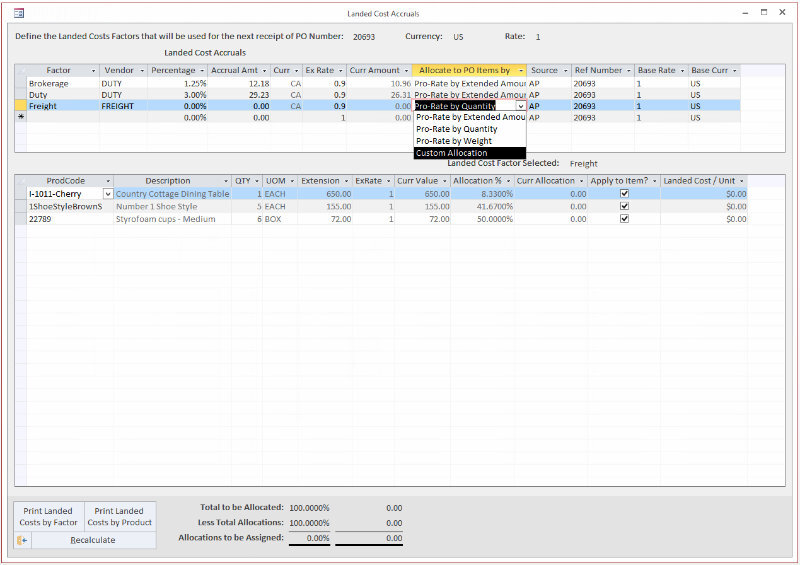800x565 pixels.
Task: Uncheck Apply to Item for Country Cottage Dining Table
Action: click(624, 193)
